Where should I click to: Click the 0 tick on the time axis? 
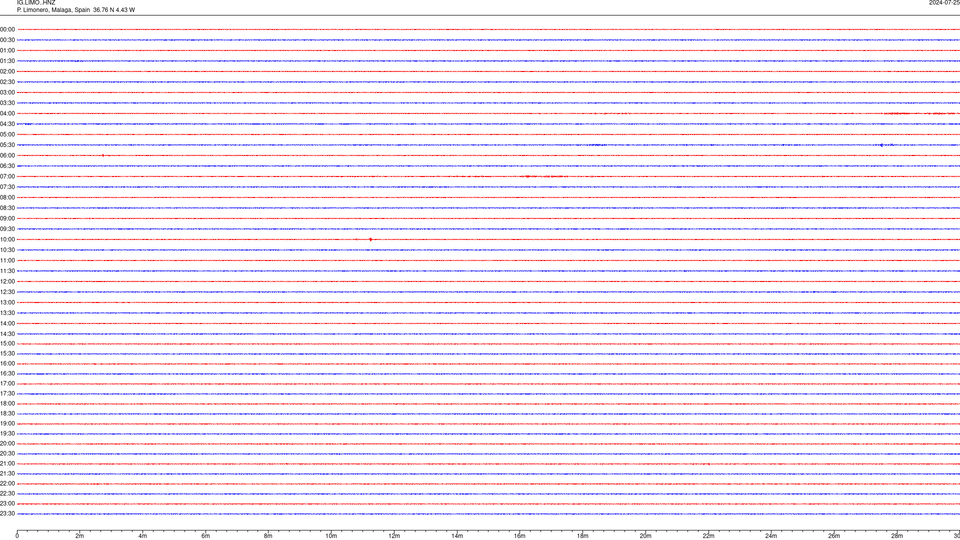(x=17, y=536)
